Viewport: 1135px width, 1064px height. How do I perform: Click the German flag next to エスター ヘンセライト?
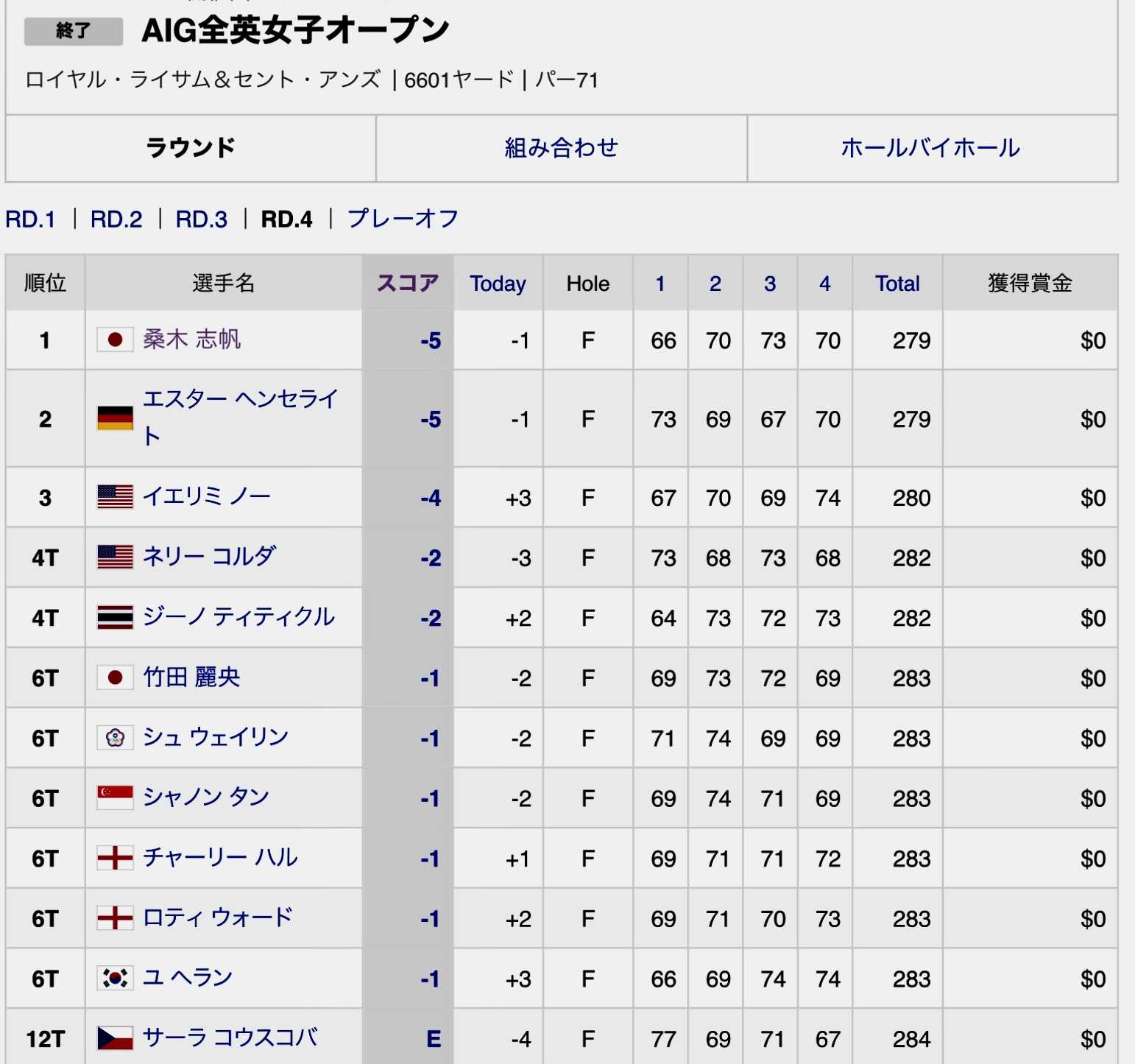115,418
